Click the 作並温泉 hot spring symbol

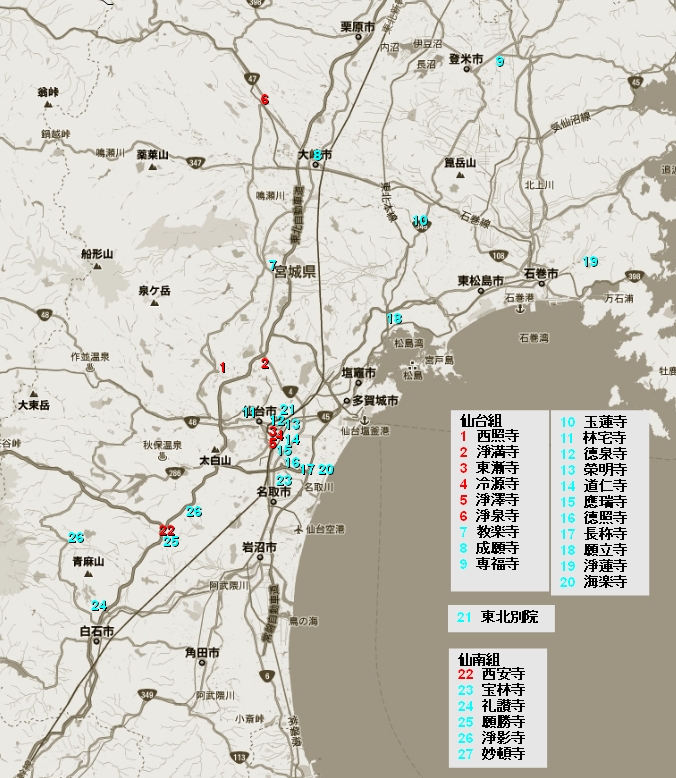[90, 368]
